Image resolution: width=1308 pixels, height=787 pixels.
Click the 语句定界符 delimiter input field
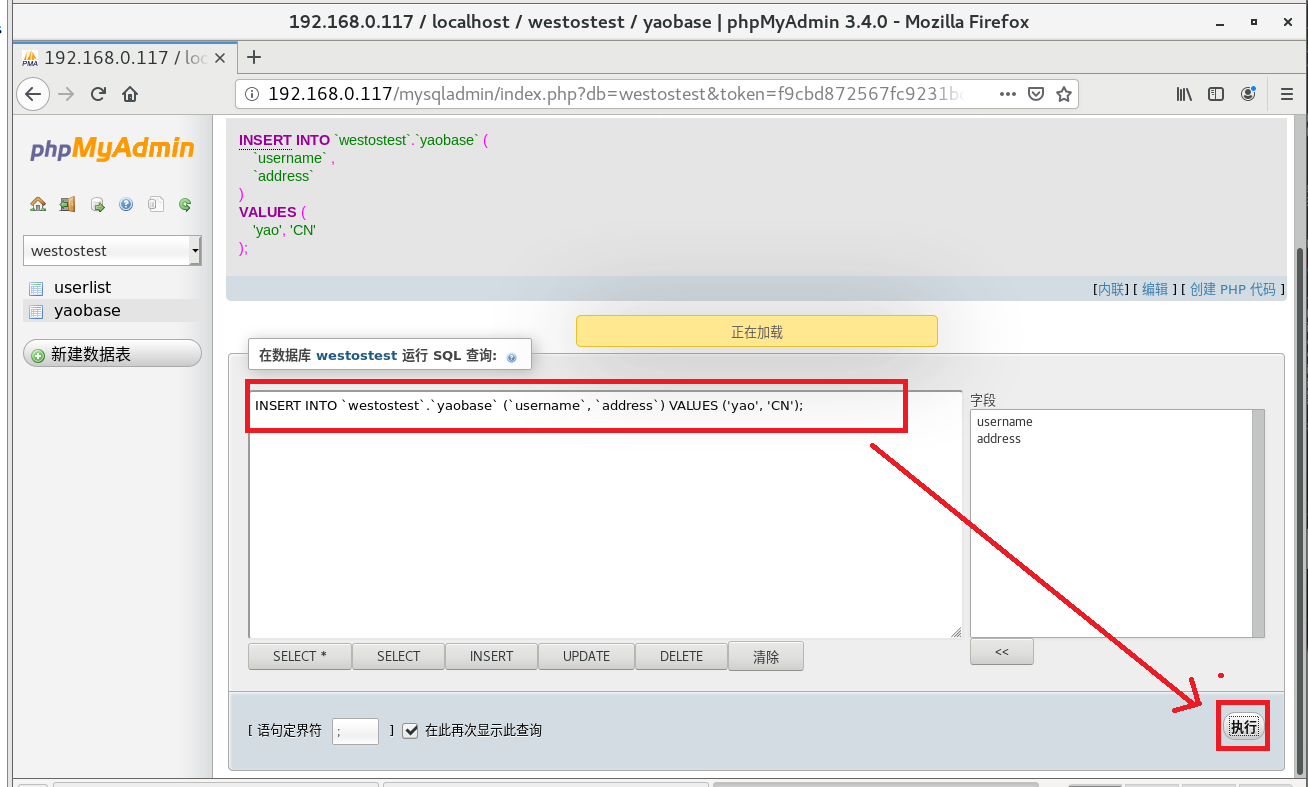pos(355,731)
